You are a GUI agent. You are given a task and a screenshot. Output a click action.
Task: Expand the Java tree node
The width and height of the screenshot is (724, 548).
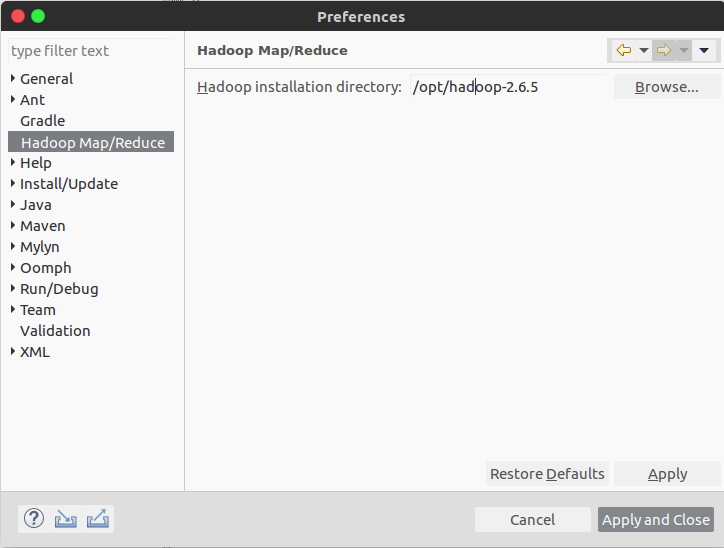tap(13, 205)
